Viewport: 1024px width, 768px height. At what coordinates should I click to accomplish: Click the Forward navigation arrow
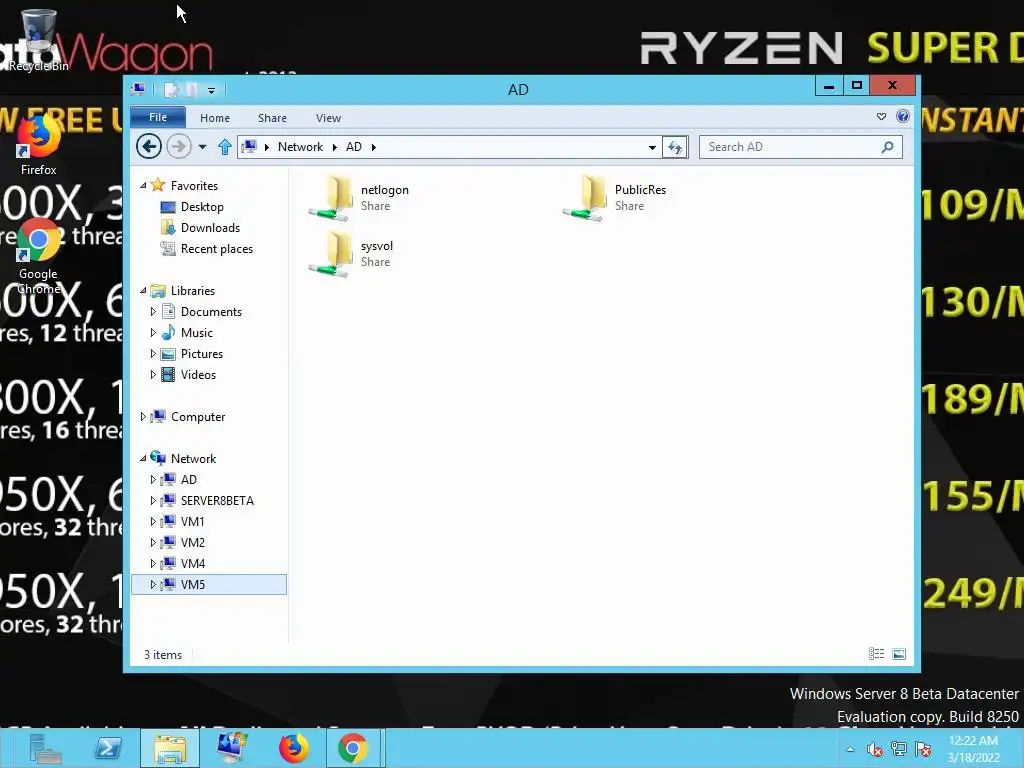178,146
